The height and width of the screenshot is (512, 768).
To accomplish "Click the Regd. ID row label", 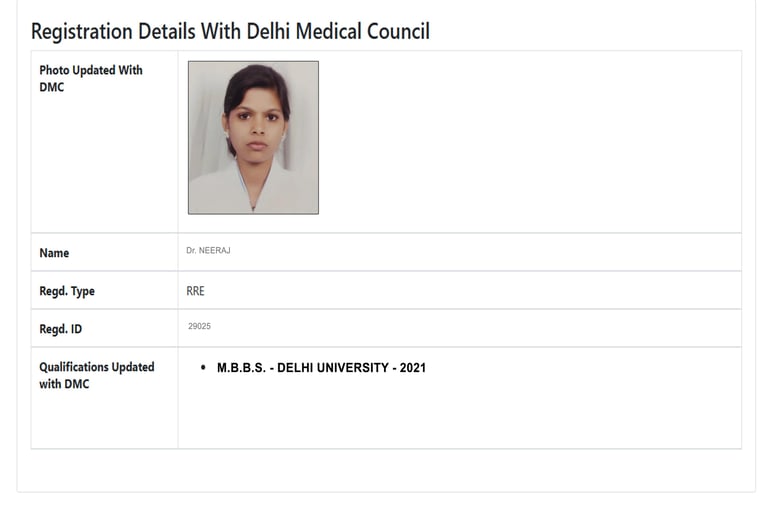I will click(x=61, y=329).
